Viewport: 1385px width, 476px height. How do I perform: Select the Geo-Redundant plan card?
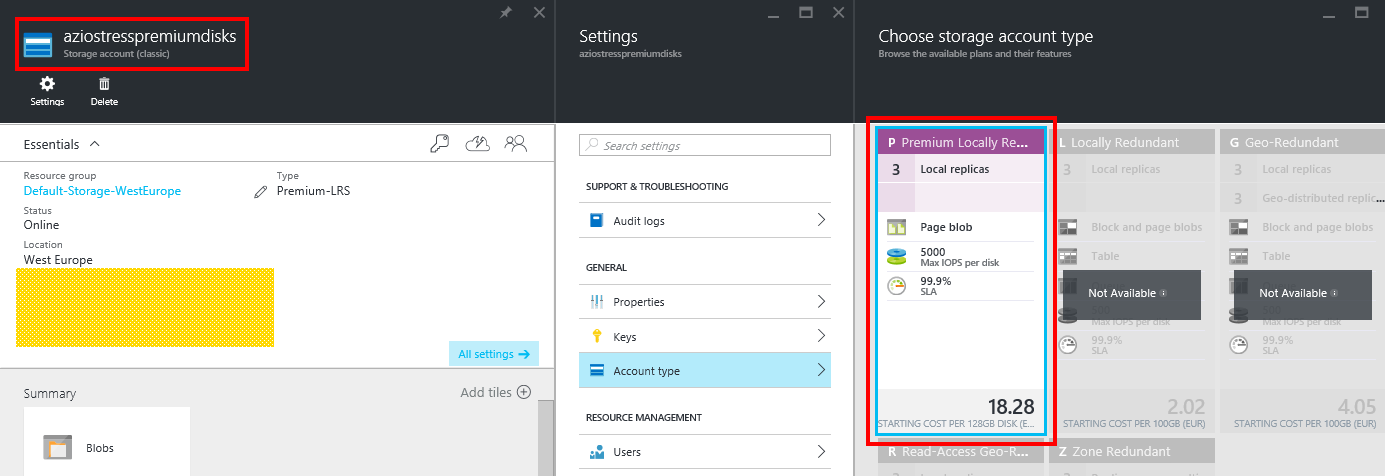[1302, 282]
